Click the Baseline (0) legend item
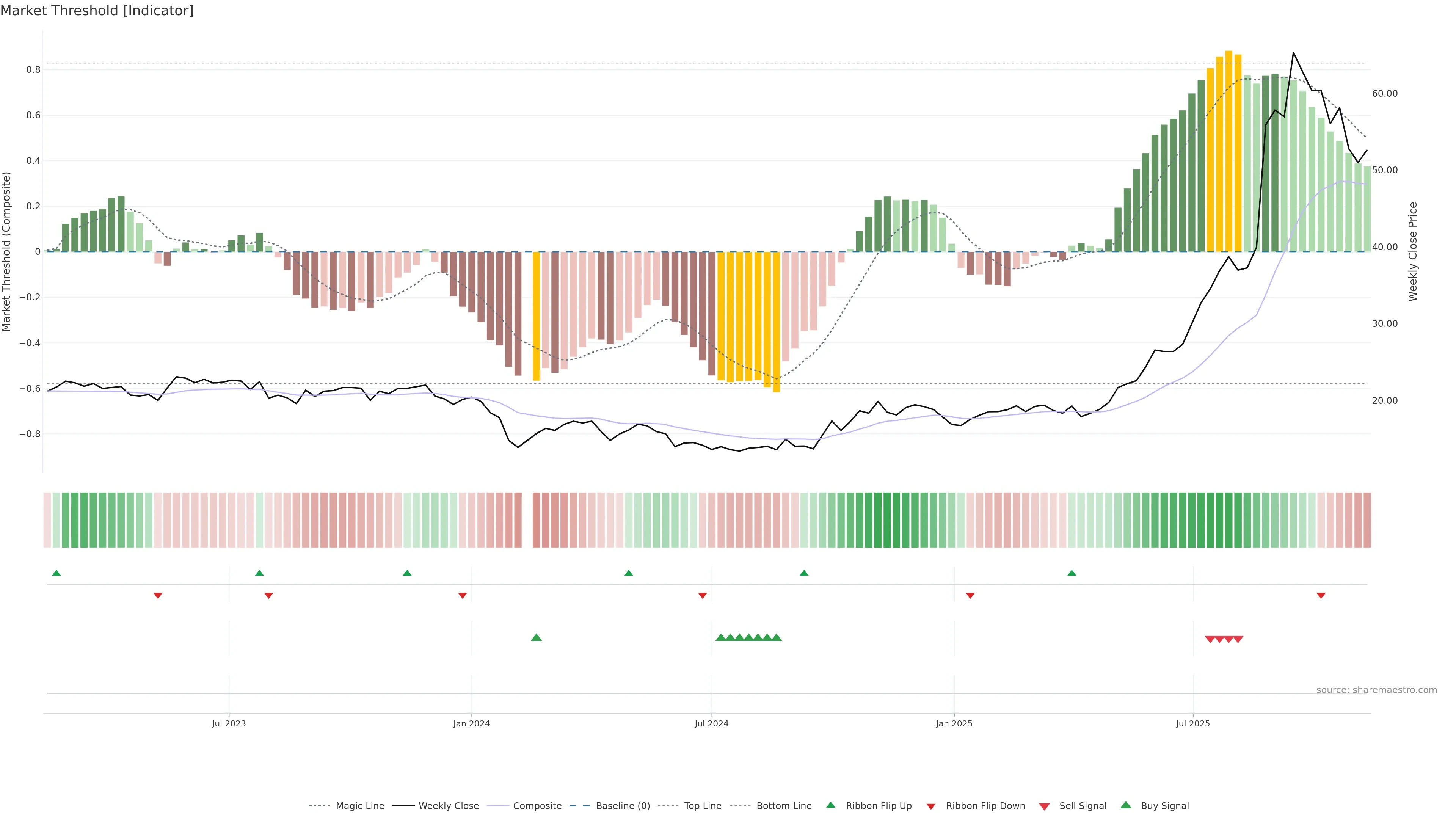 622,806
